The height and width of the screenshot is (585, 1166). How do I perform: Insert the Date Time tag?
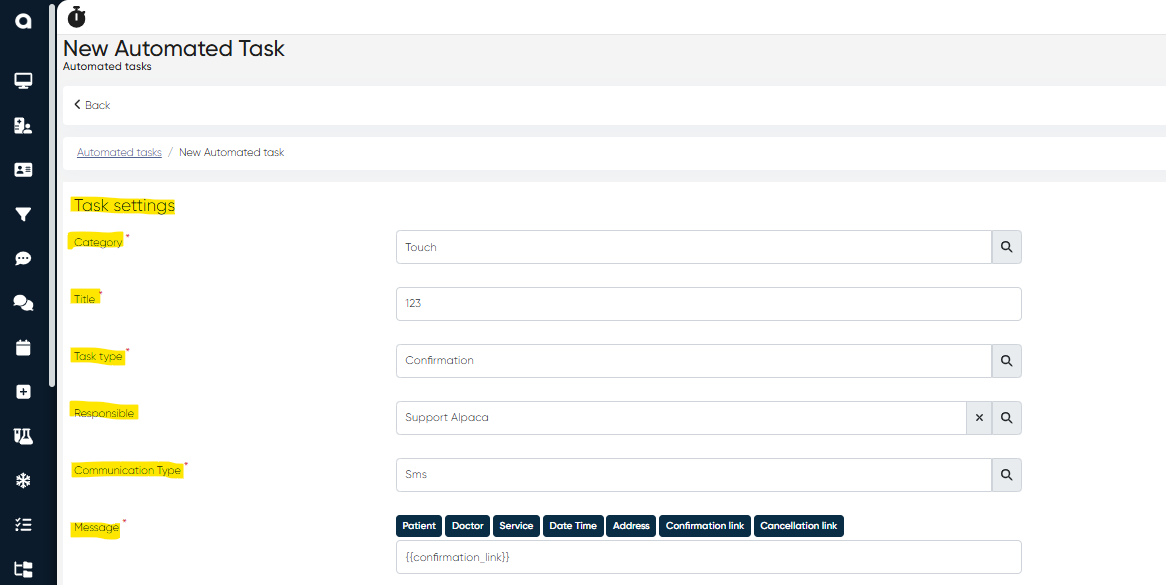[x=573, y=526]
